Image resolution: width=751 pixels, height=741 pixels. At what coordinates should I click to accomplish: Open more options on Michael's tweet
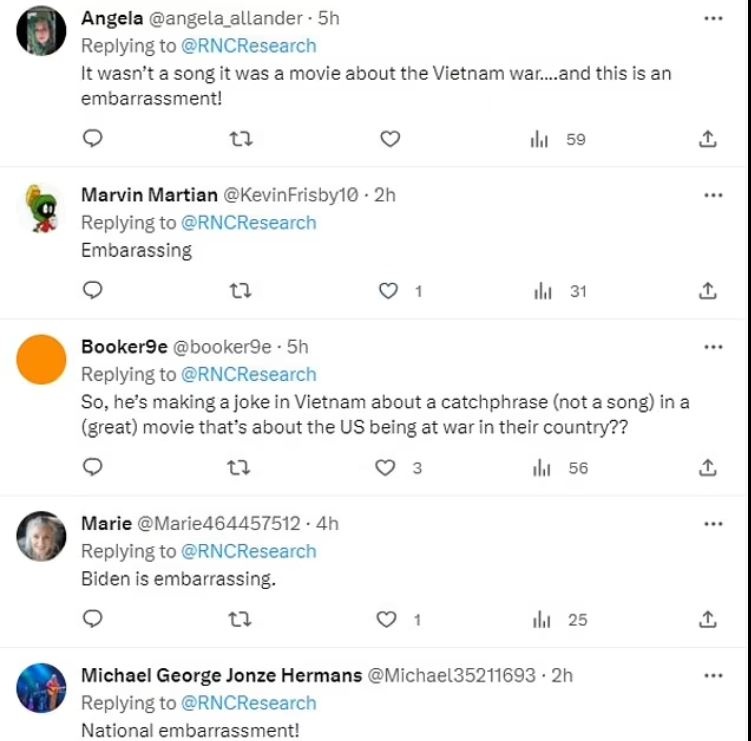pos(712,676)
